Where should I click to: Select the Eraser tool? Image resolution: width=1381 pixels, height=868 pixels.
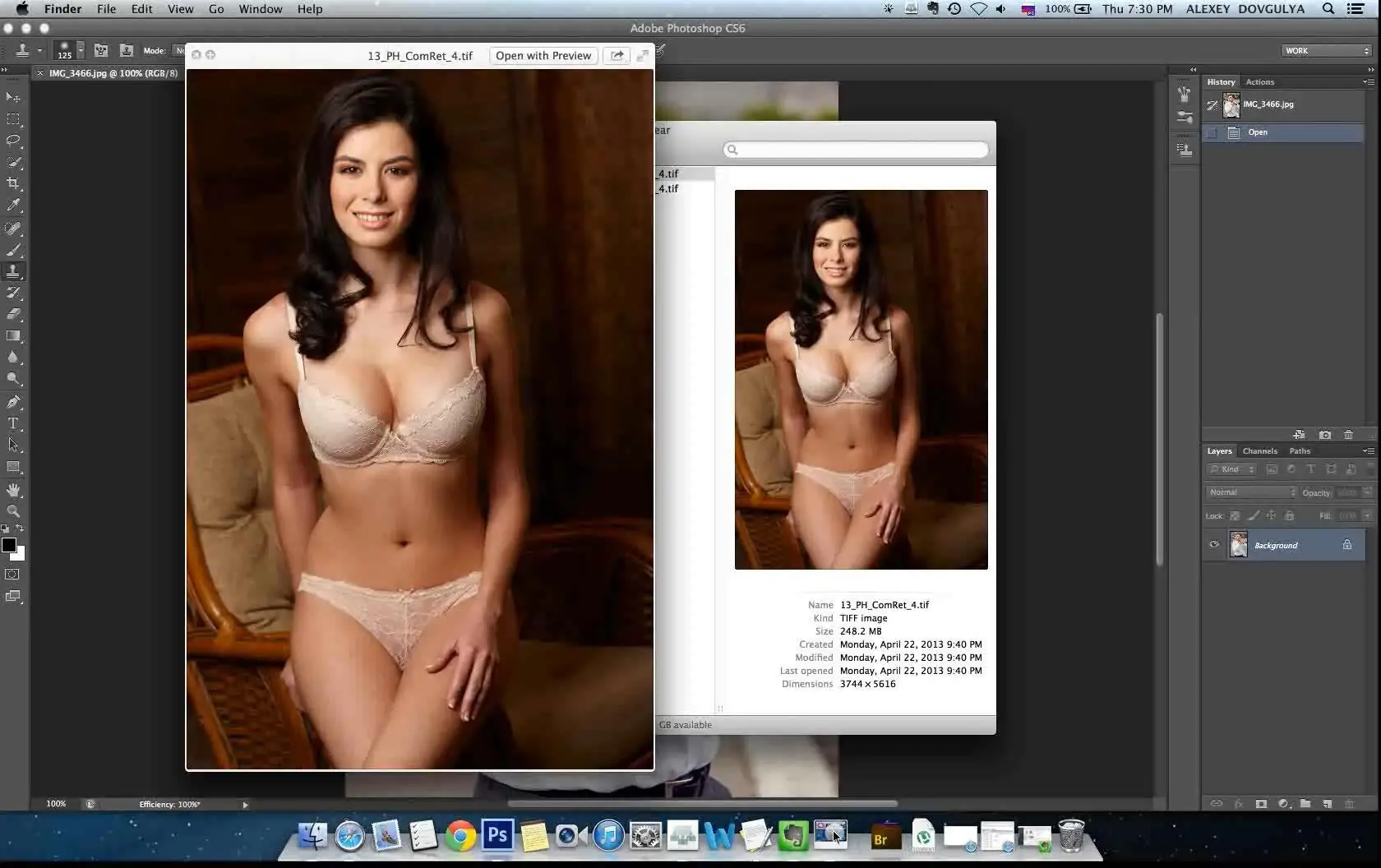click(13, 314)
